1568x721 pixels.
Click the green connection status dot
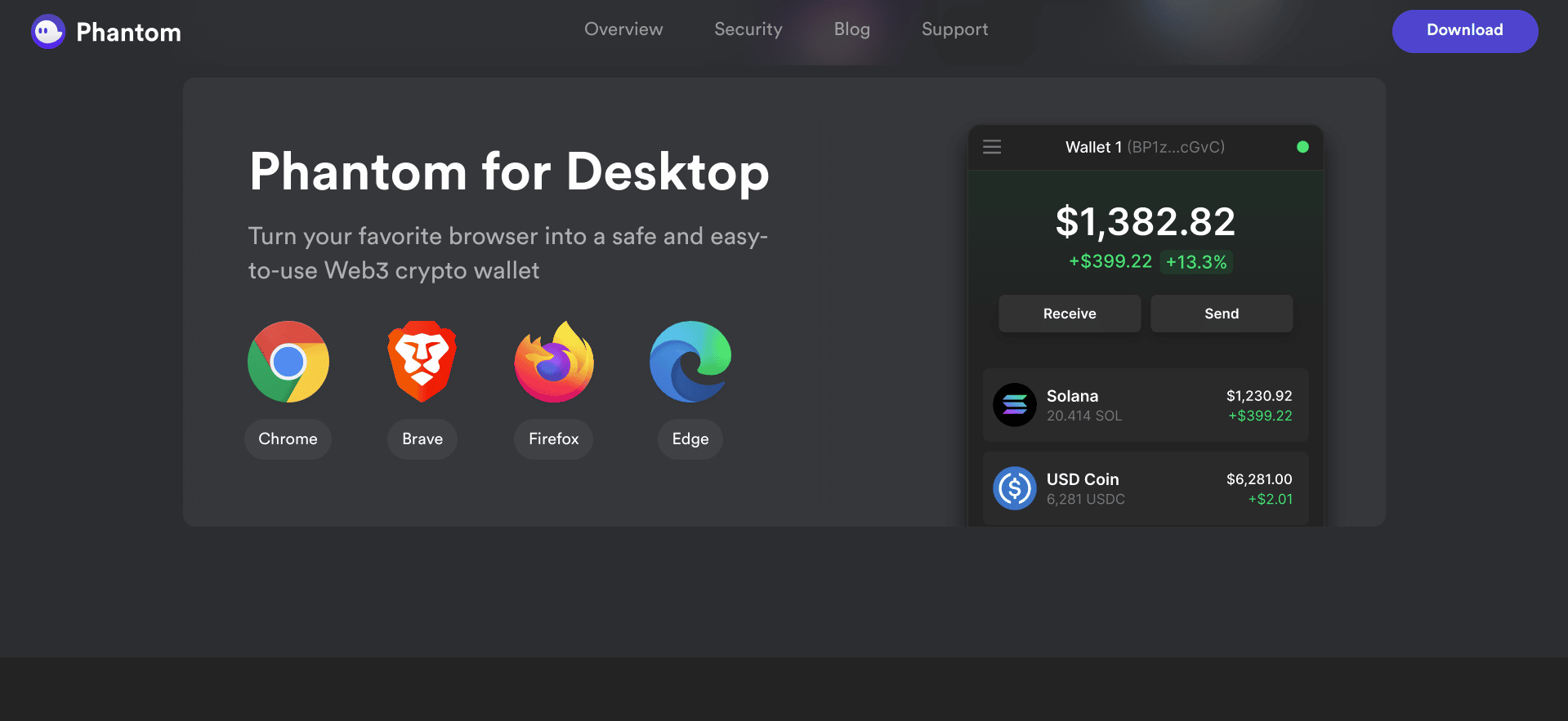1302,147
